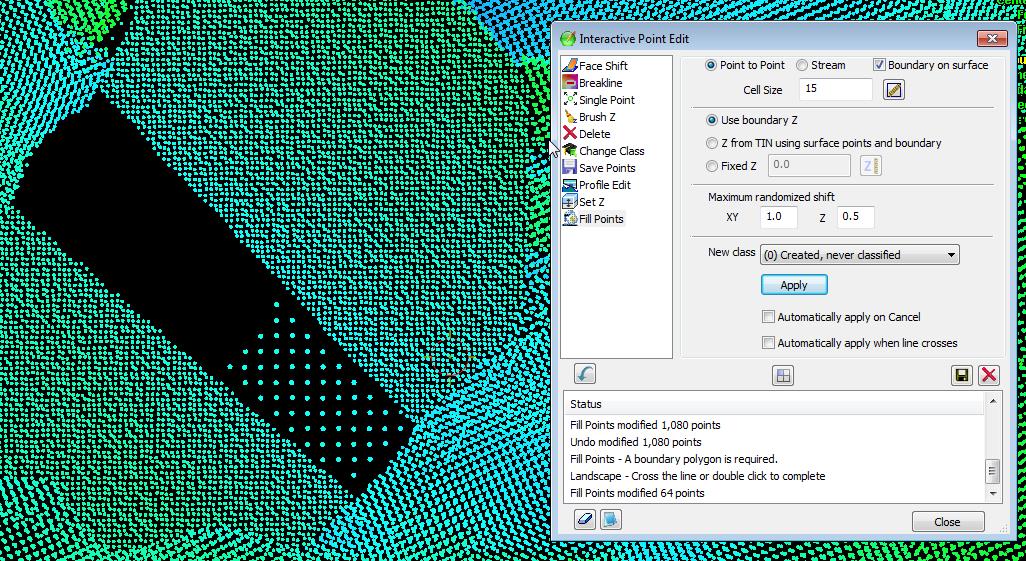This screenshot has width=1026, height=561.
Task: Close the Interactive Point Edit dialog window
Action: point(992,39)
